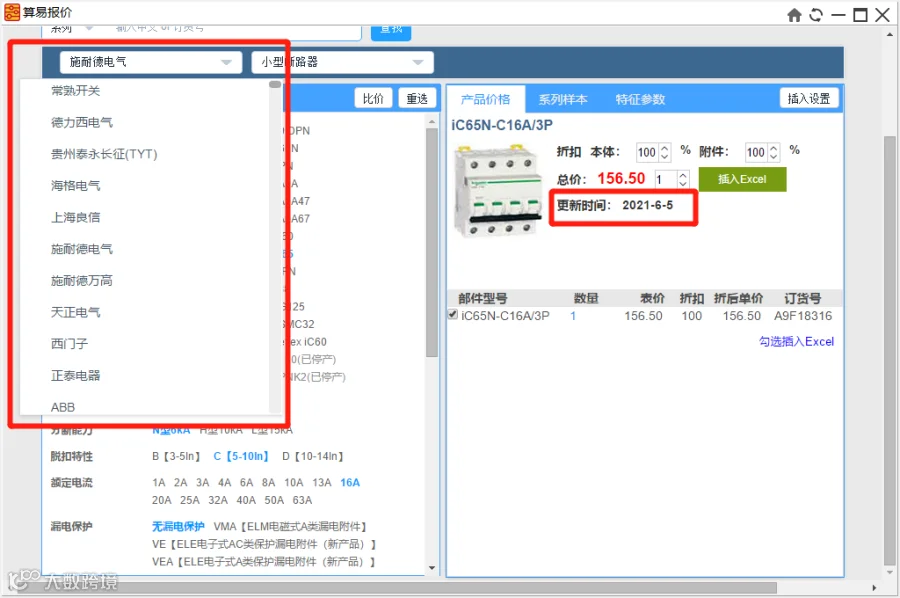Switch to the 产品价格 tab

485,99
